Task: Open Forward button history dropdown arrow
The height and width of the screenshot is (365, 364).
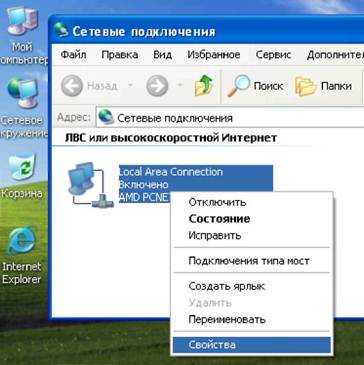Action: pyautogui.click(x=180, y=86)
